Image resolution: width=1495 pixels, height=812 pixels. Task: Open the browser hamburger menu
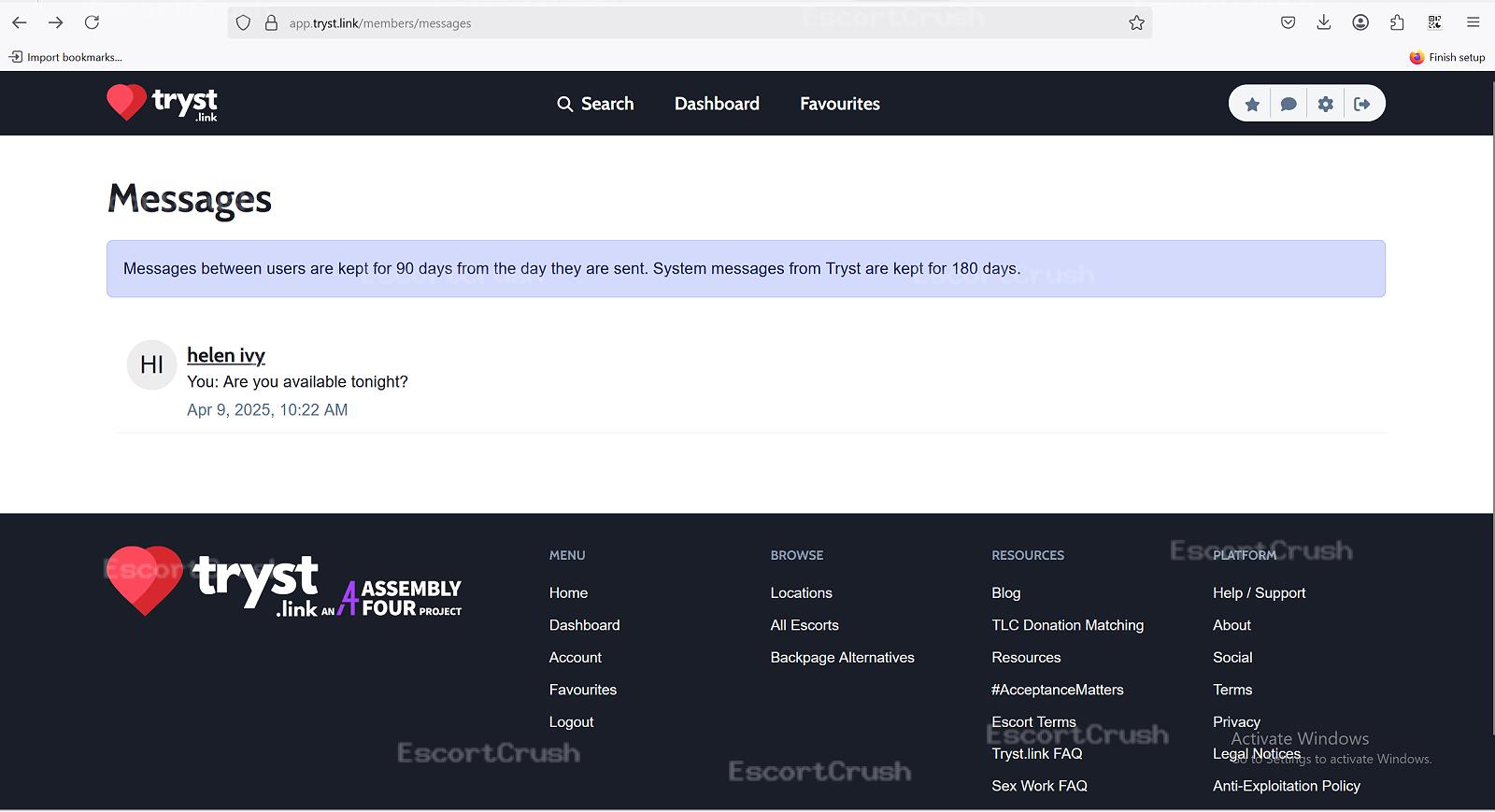click(x=1473, y=22)
